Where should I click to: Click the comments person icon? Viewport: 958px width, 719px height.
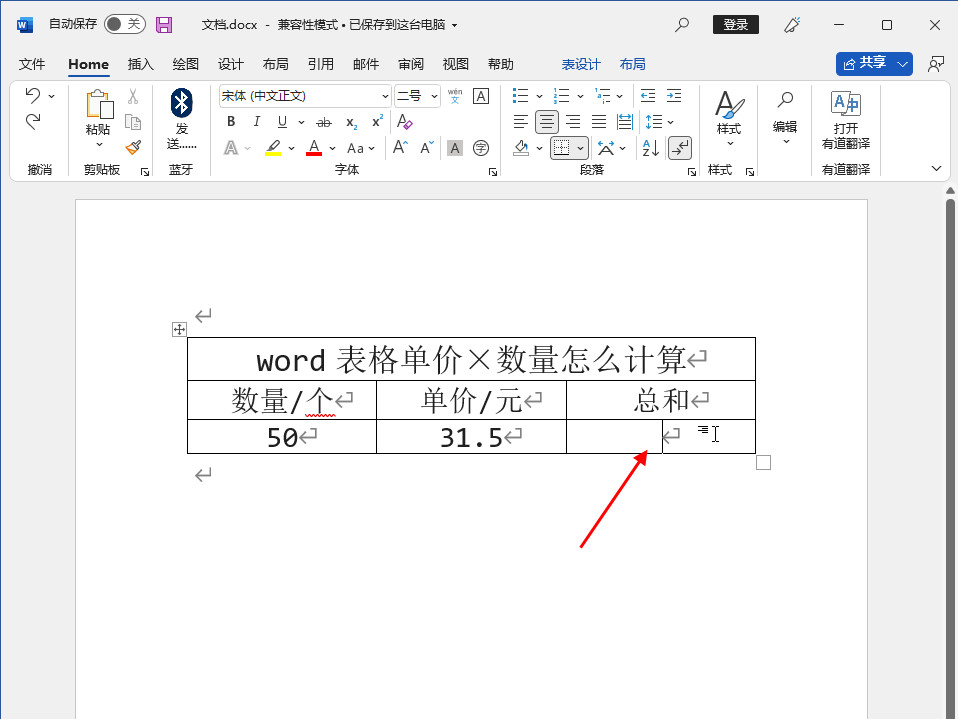935,64
